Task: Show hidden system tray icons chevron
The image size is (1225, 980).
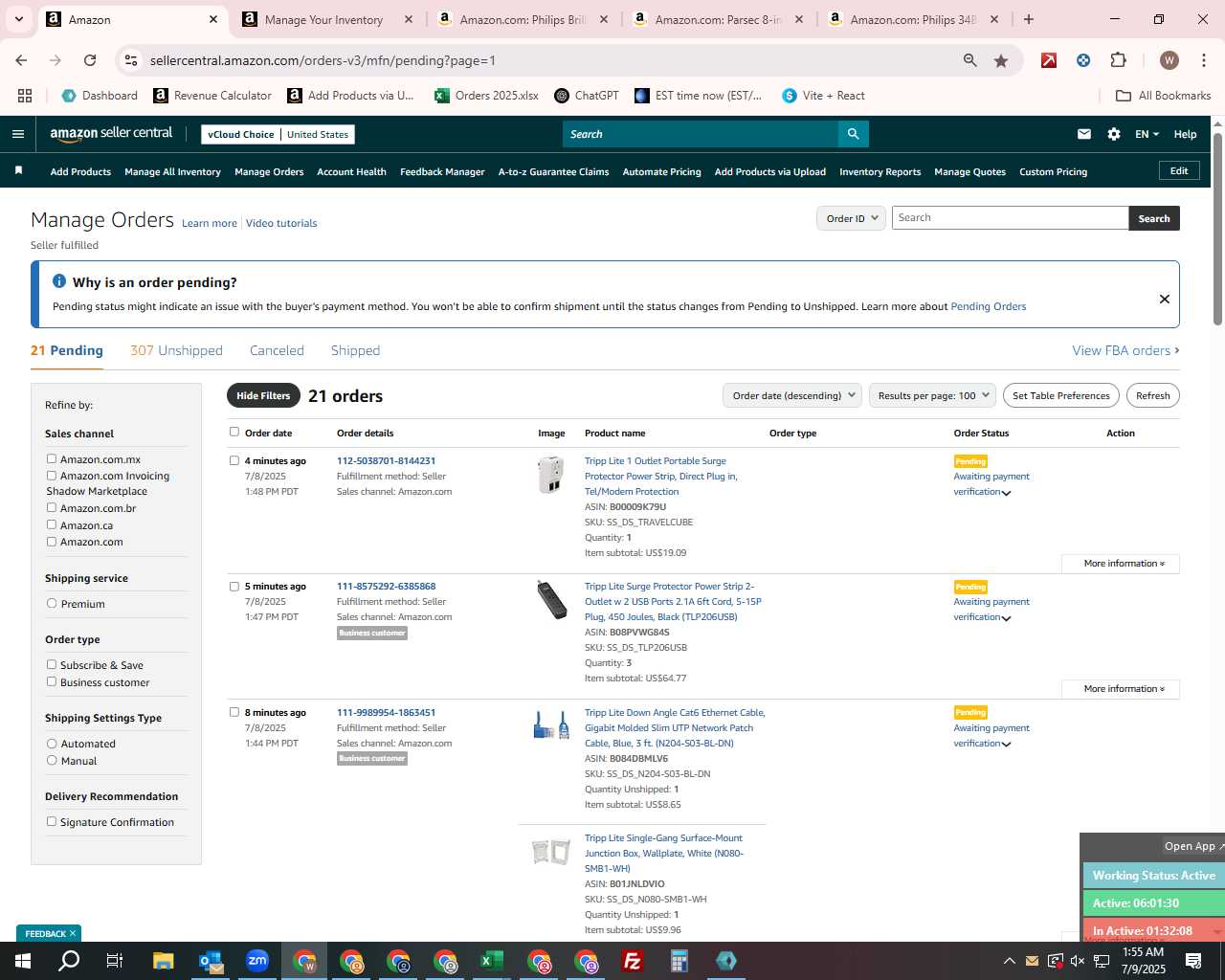Action: click(x=1009, y=961)
